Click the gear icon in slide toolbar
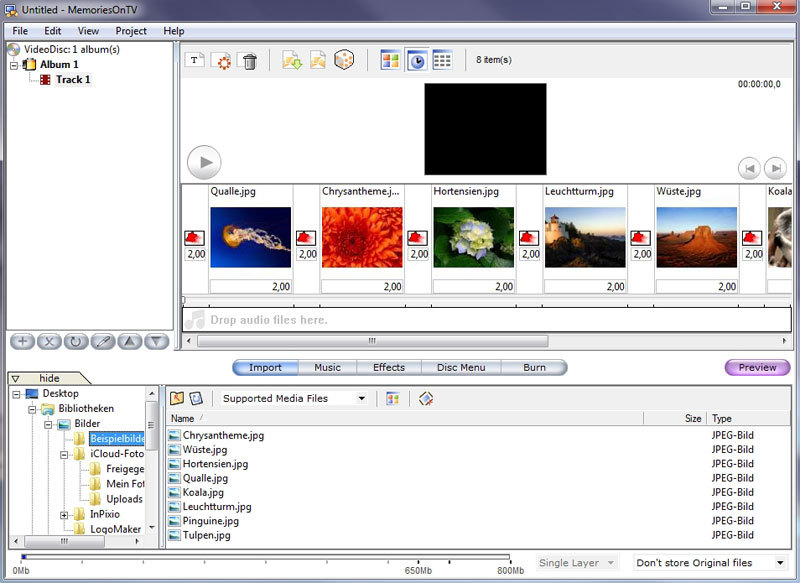Screen dimensions: 800x583 click(x=223, y=61)
